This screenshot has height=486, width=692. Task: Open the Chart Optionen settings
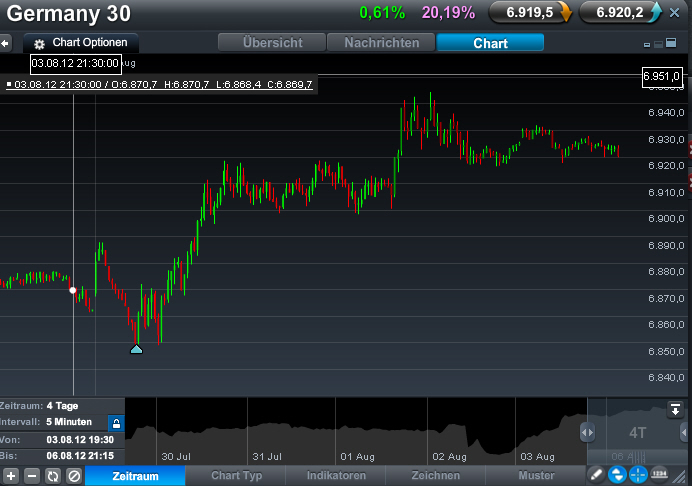click(x=81, y=43)
